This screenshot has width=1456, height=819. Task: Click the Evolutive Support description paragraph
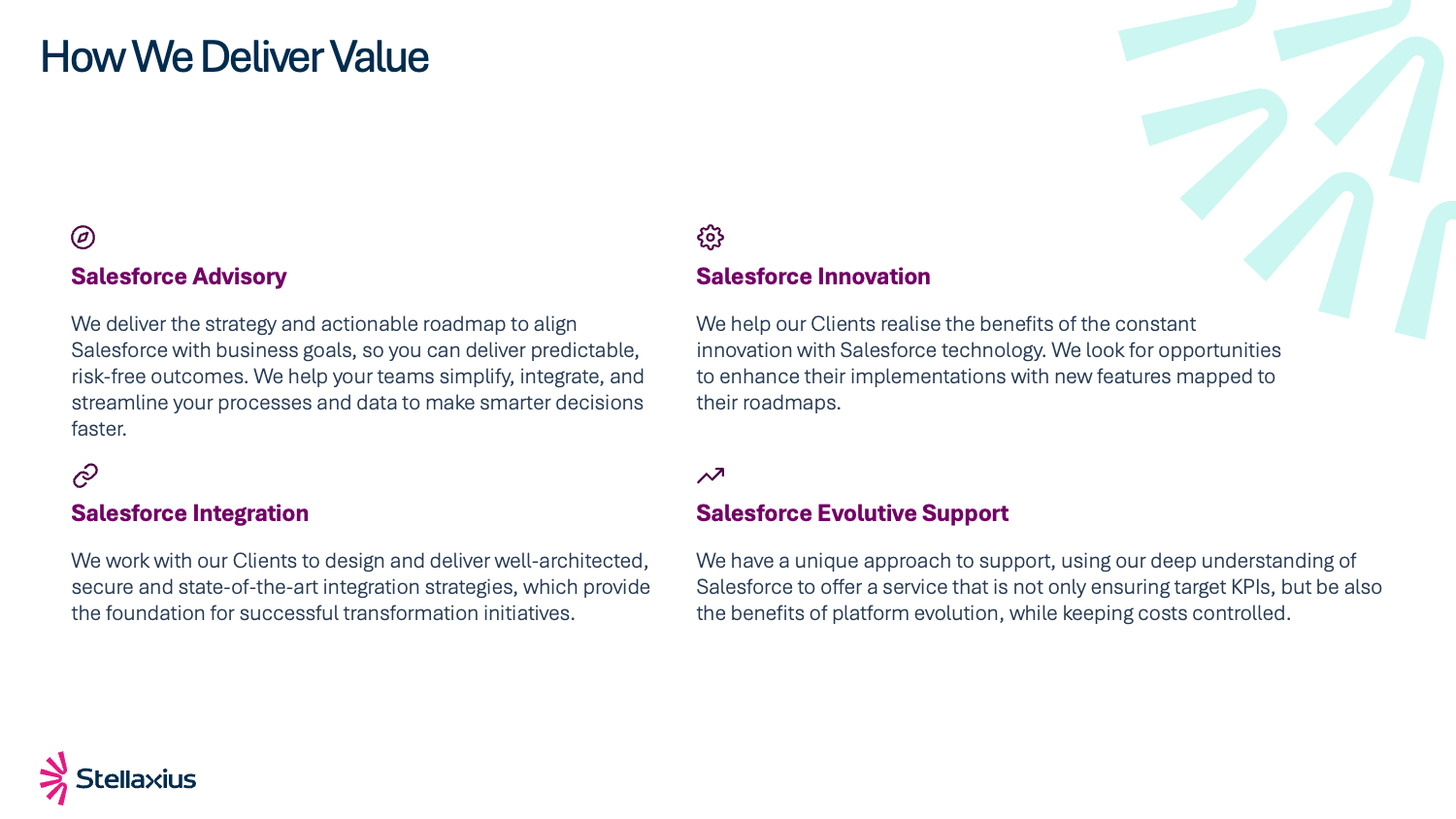pos(1039,587)
